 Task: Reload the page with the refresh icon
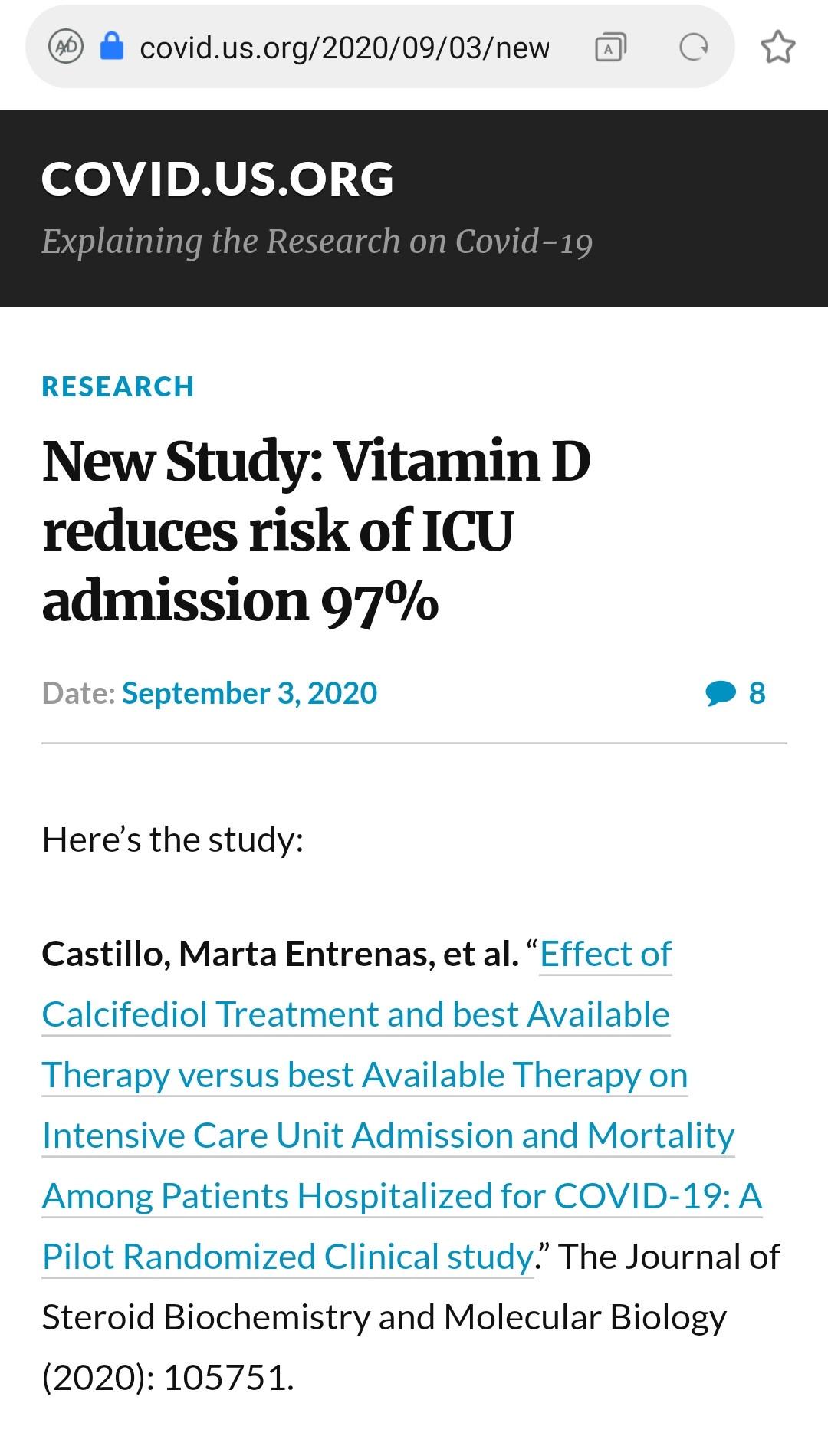694,48
